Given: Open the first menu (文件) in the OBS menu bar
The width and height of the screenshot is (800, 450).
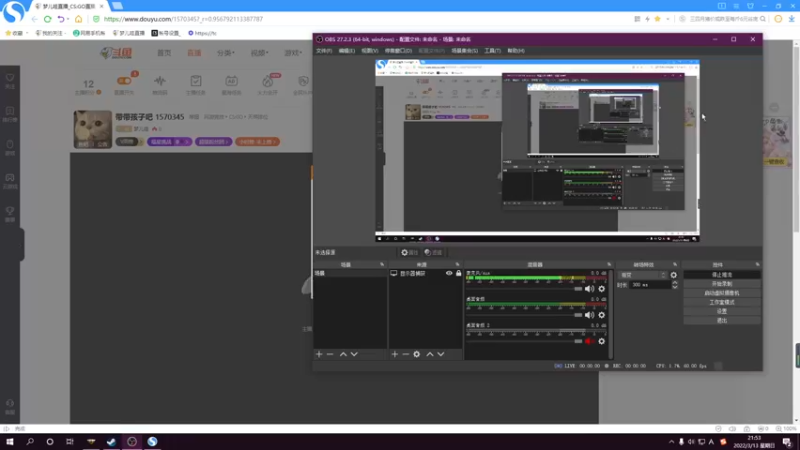Looking at the screenshot, I should [x=323, y=51].
